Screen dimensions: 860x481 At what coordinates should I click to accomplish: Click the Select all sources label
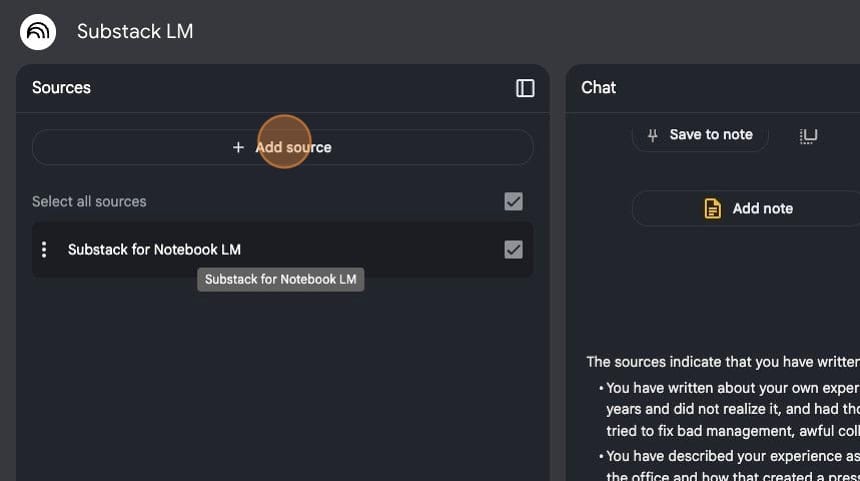[89, 201]
